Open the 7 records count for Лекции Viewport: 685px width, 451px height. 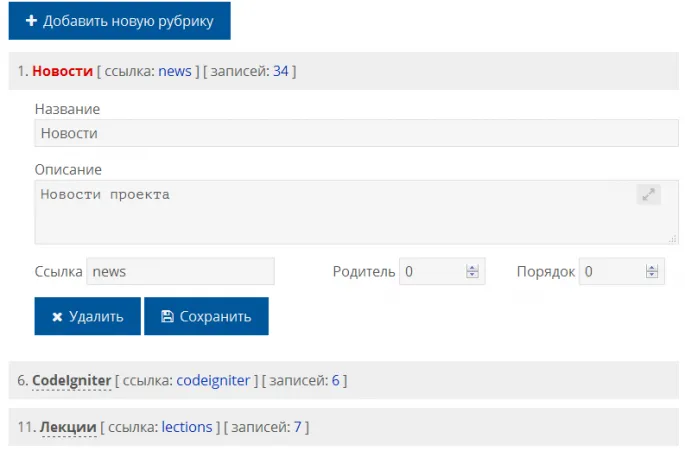point(297,427)
